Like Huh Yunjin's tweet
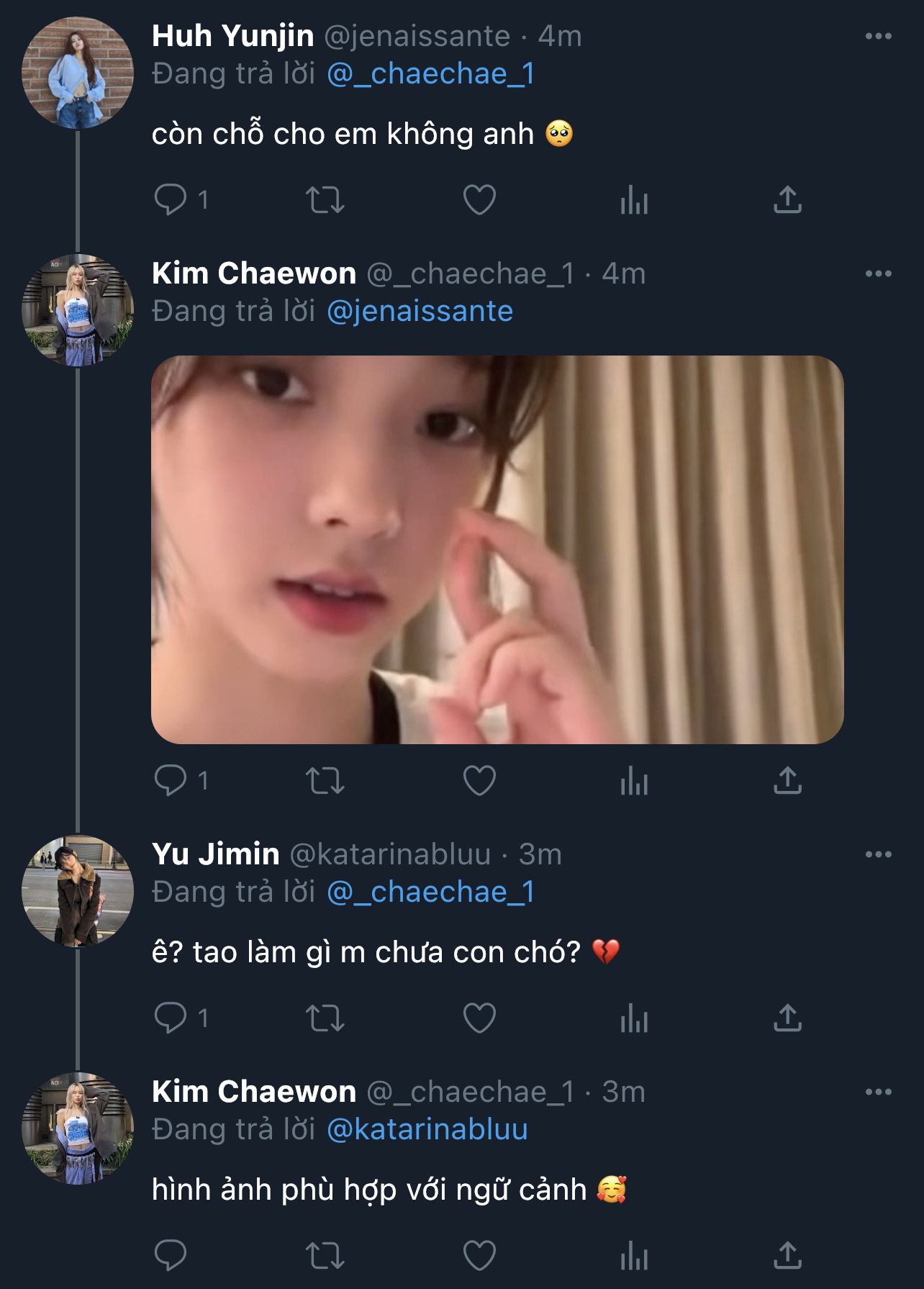Image resolution: width=924 pixels, height=1289 pixels. pos(479,200)
